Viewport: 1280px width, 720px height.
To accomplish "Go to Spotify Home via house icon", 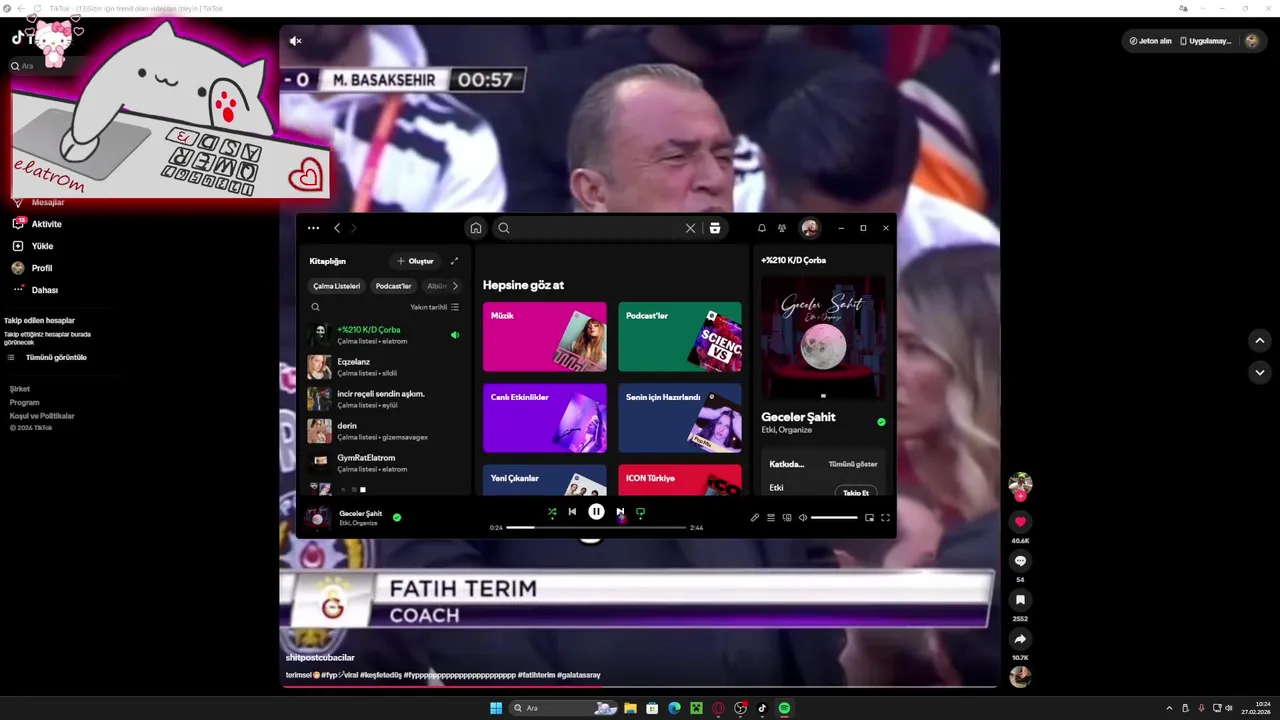I will (476, 228).
